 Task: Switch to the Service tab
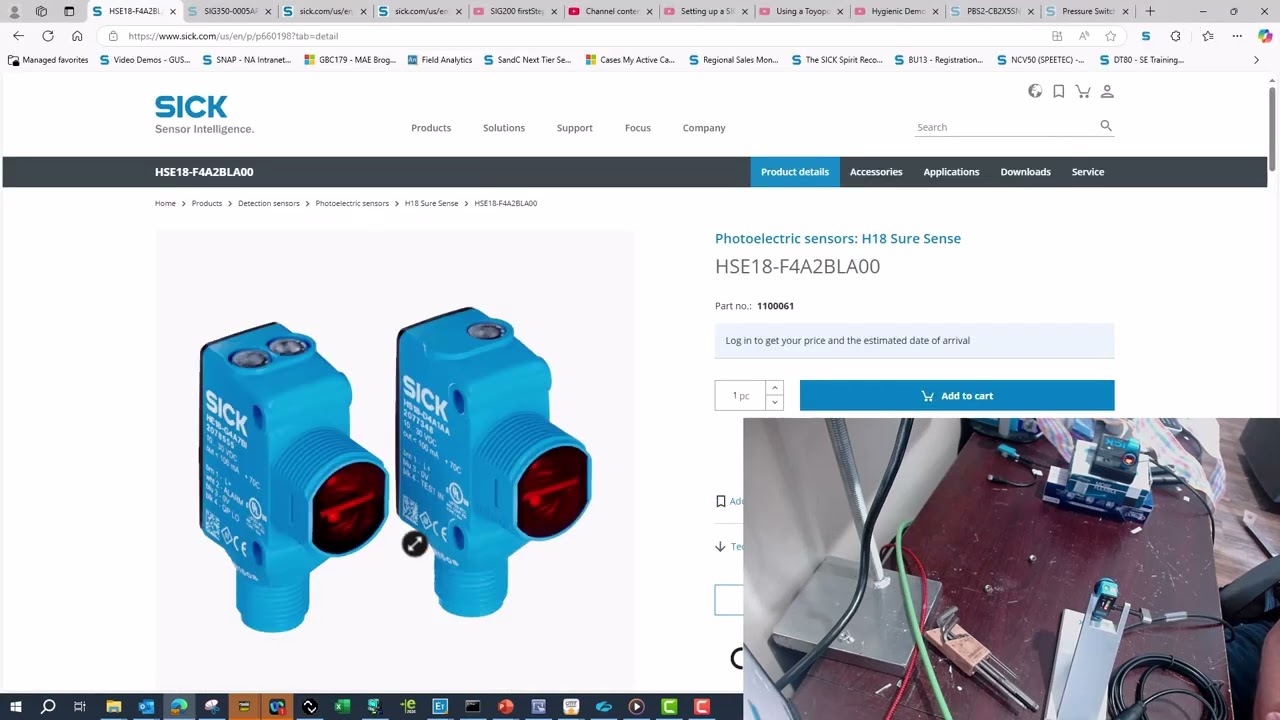1088,172
